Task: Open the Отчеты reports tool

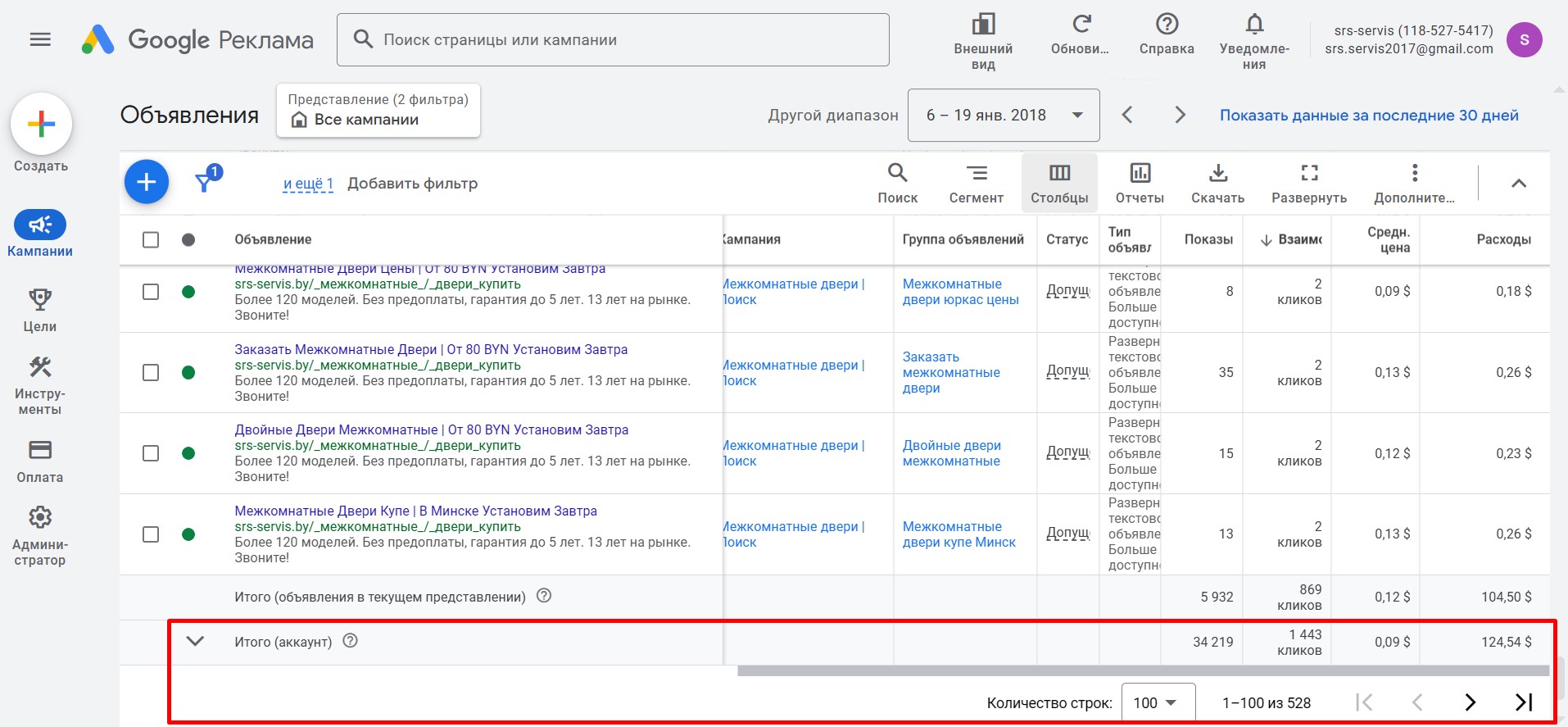Action: 1140,183
